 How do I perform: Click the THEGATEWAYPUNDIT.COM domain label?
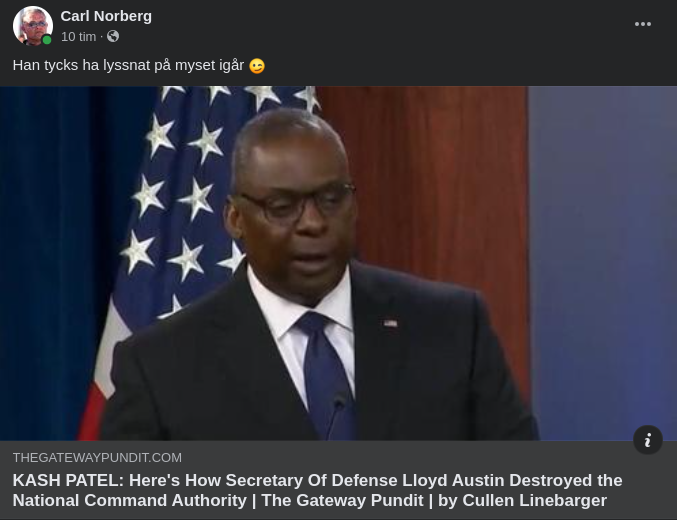pos(97,457)
